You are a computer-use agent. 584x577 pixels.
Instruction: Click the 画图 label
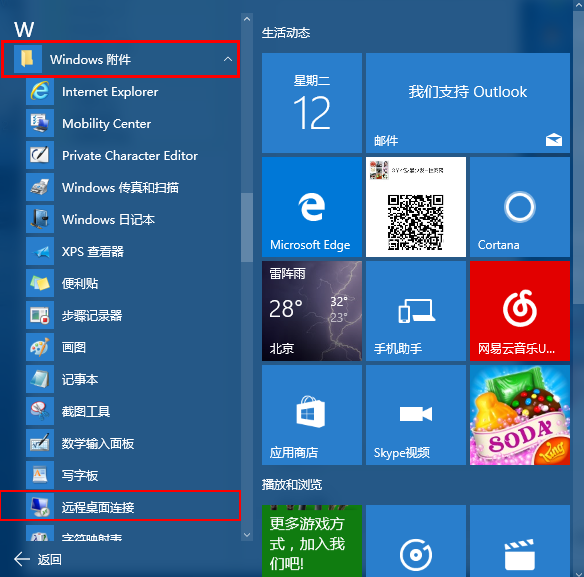click(74, 348)
